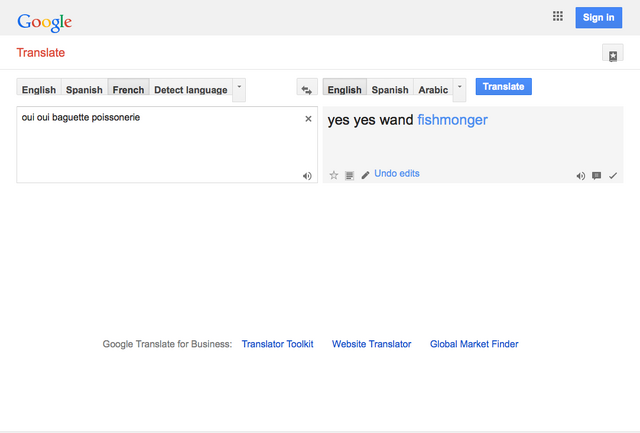This screenshot has width=640, height=433.
Task: Open the Phrasebook star icon
Action: [x=613, y=53]
